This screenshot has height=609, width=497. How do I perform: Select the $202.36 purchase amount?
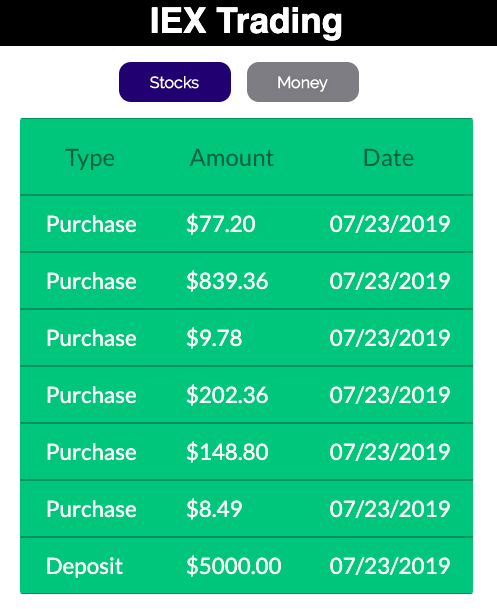click(227, 395)
